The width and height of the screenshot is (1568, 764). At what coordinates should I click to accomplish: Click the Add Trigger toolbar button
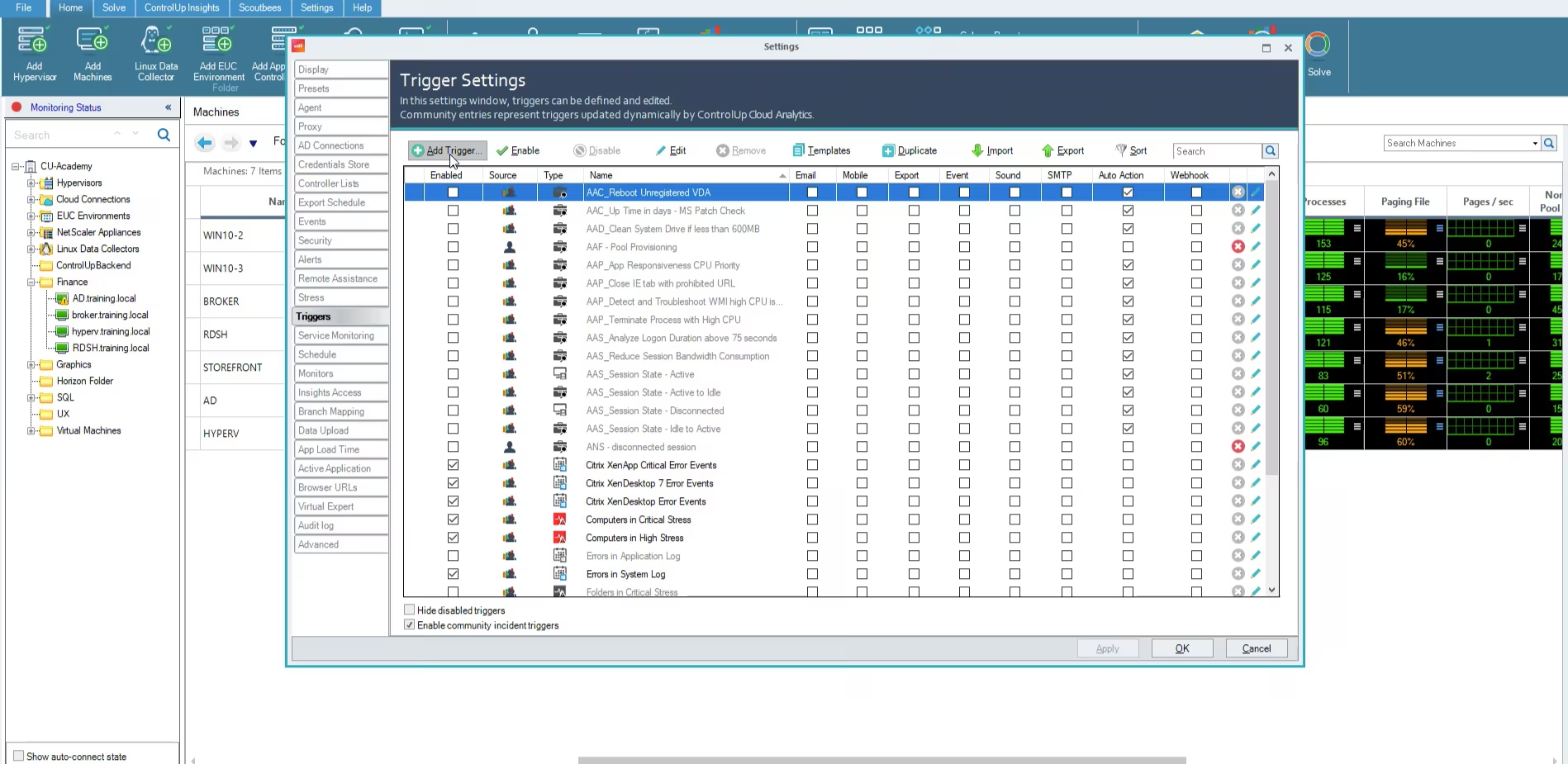pos(447,150)
